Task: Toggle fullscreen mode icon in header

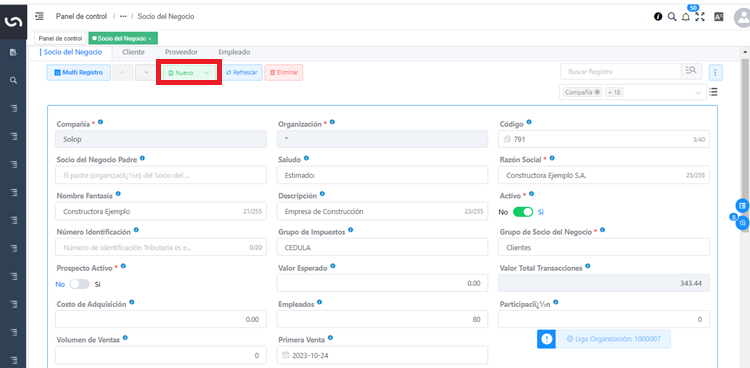Action: [x=700, y=17]
